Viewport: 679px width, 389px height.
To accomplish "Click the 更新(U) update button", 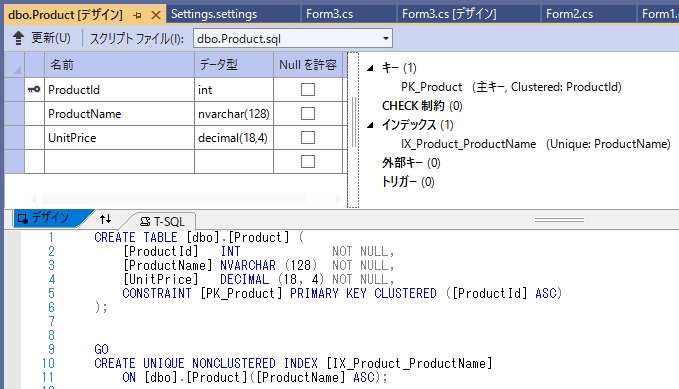I will pos(51,38).
